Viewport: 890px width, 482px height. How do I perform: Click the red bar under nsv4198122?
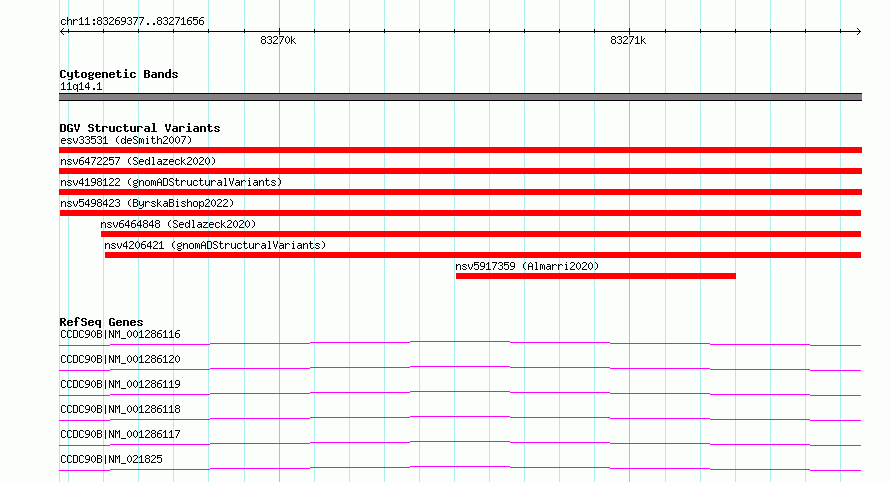click(460, 192)
